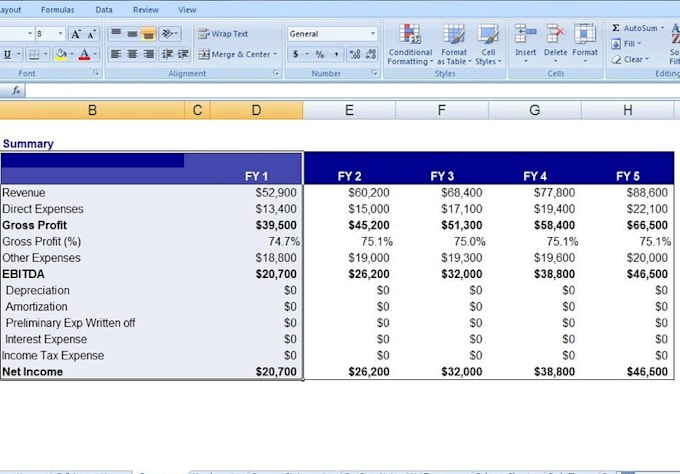Open Format cells menu
This screenshot has width=680, height=474.
[585, 45]
